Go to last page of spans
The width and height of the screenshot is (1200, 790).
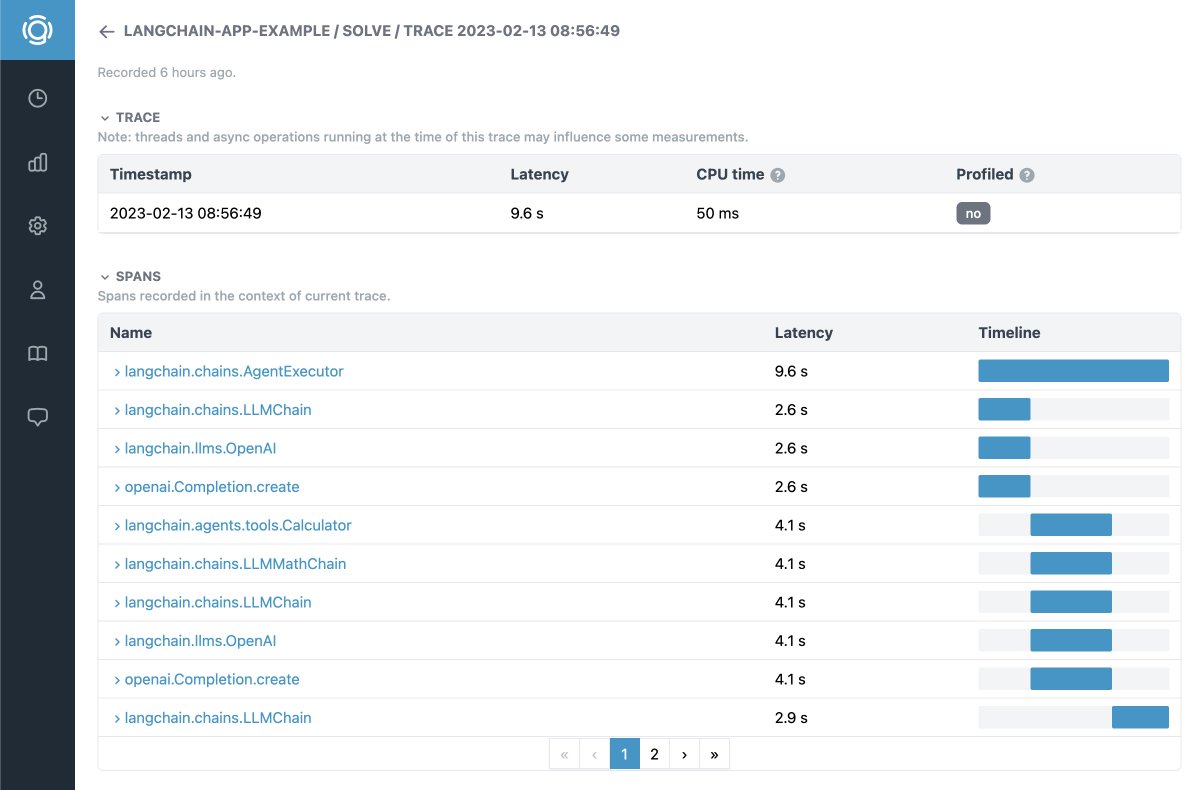[x=714, y=754]
